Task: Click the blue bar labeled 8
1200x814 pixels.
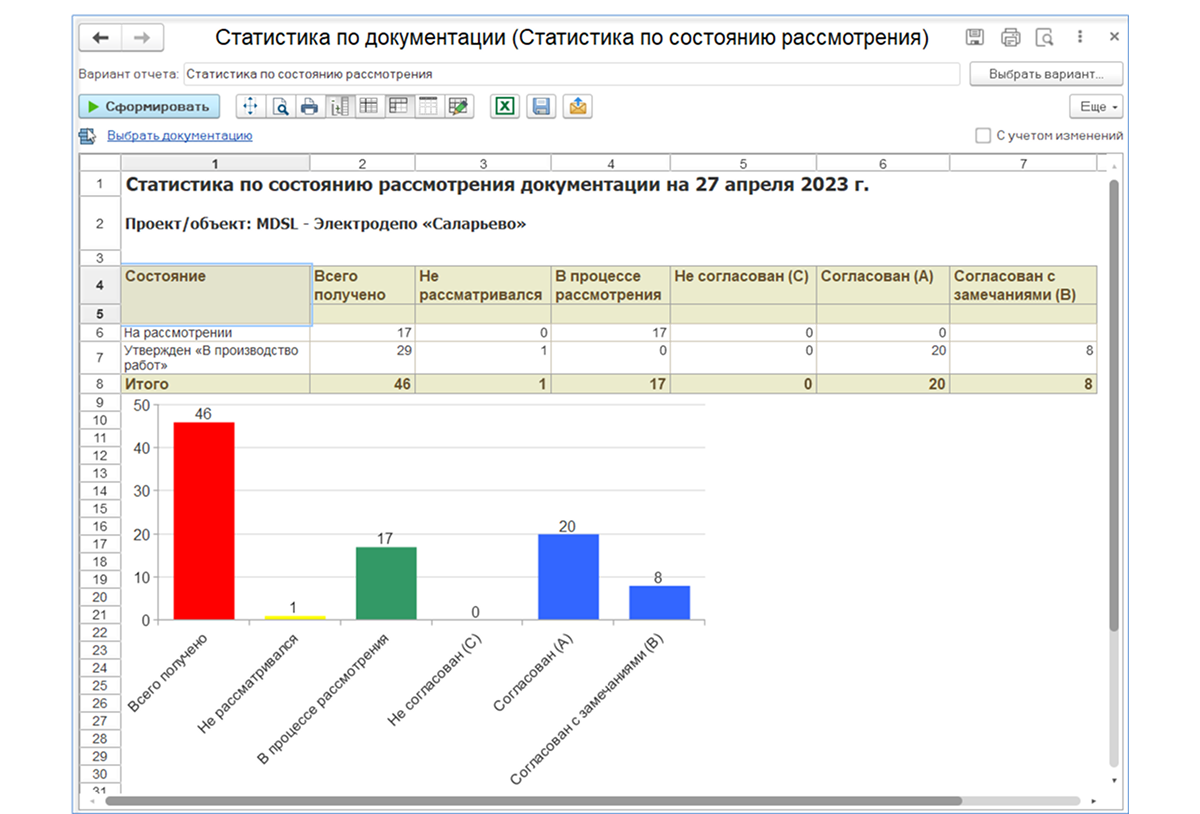Action: (x=659, y=603)
